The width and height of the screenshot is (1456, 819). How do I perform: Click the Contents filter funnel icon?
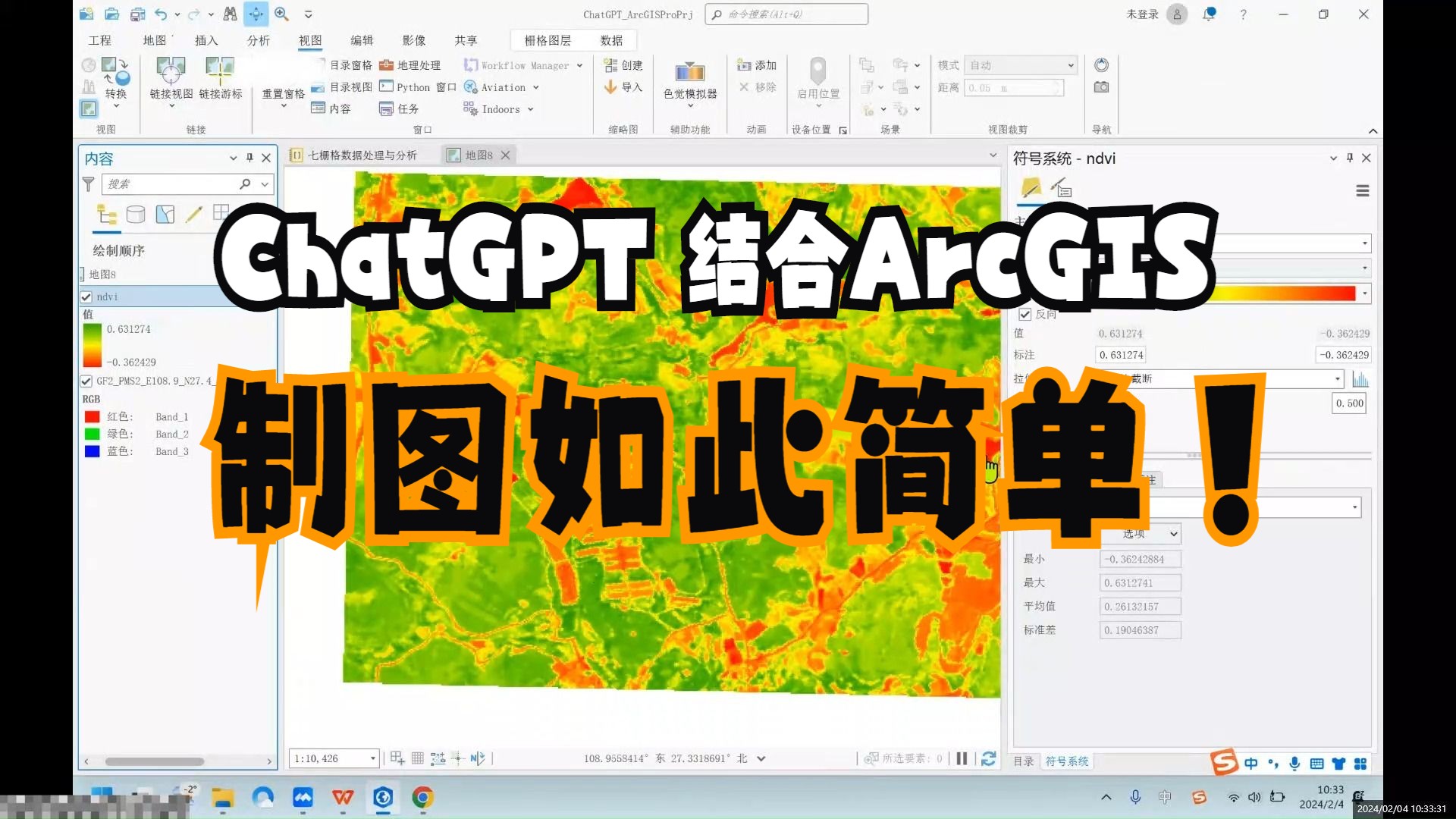(88, 184)
